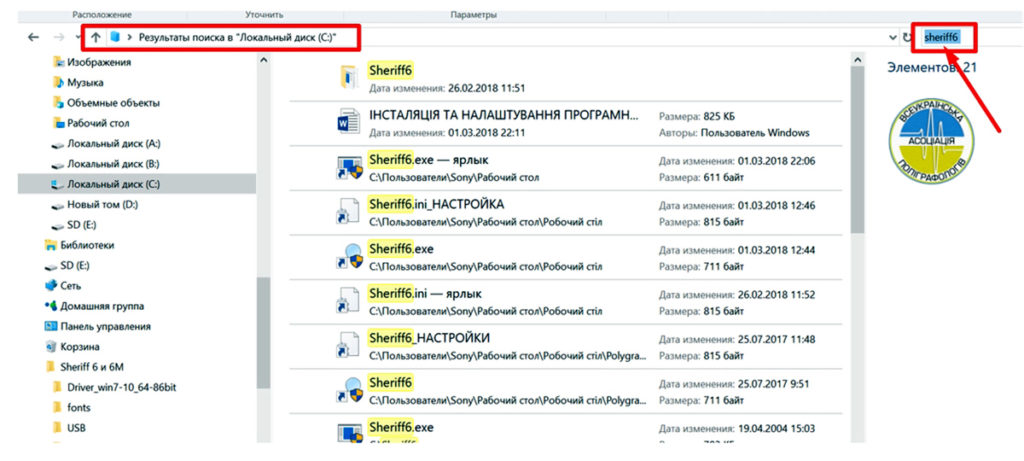Click the Параметры ribbon group label

(x=473, y=16)
